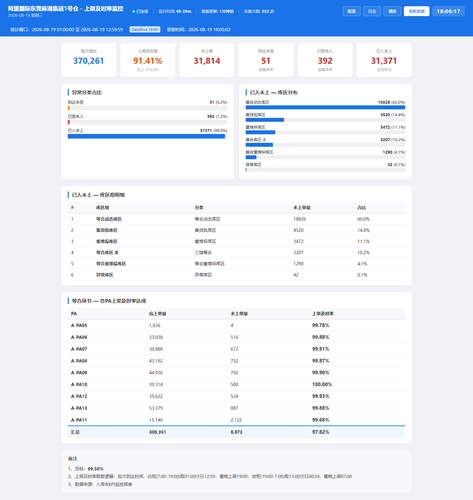Click the 11.1% cell in zone table row 3

(363, 241)
